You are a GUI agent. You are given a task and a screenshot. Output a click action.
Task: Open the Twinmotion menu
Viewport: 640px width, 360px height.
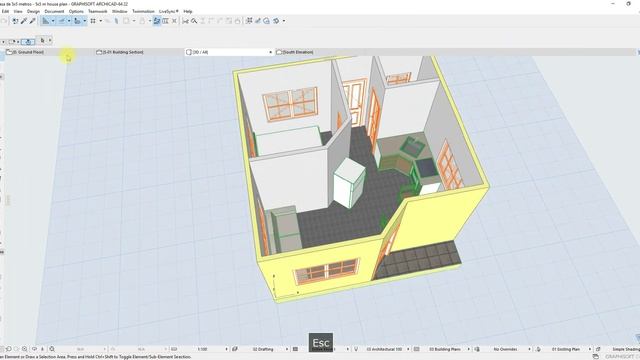143,11
